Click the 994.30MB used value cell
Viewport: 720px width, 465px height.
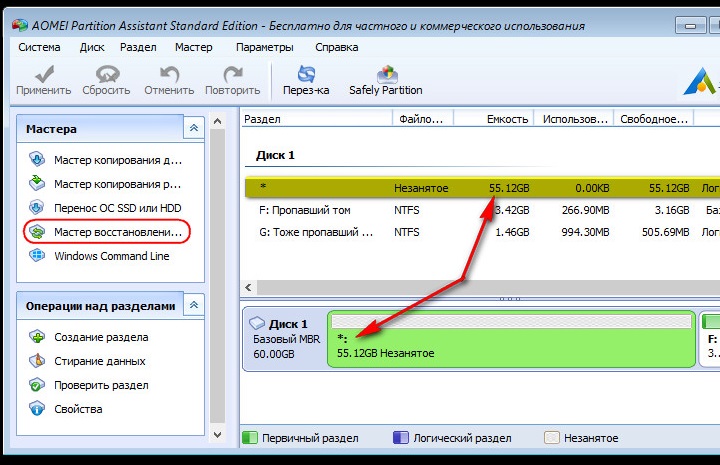click(585, 232)
